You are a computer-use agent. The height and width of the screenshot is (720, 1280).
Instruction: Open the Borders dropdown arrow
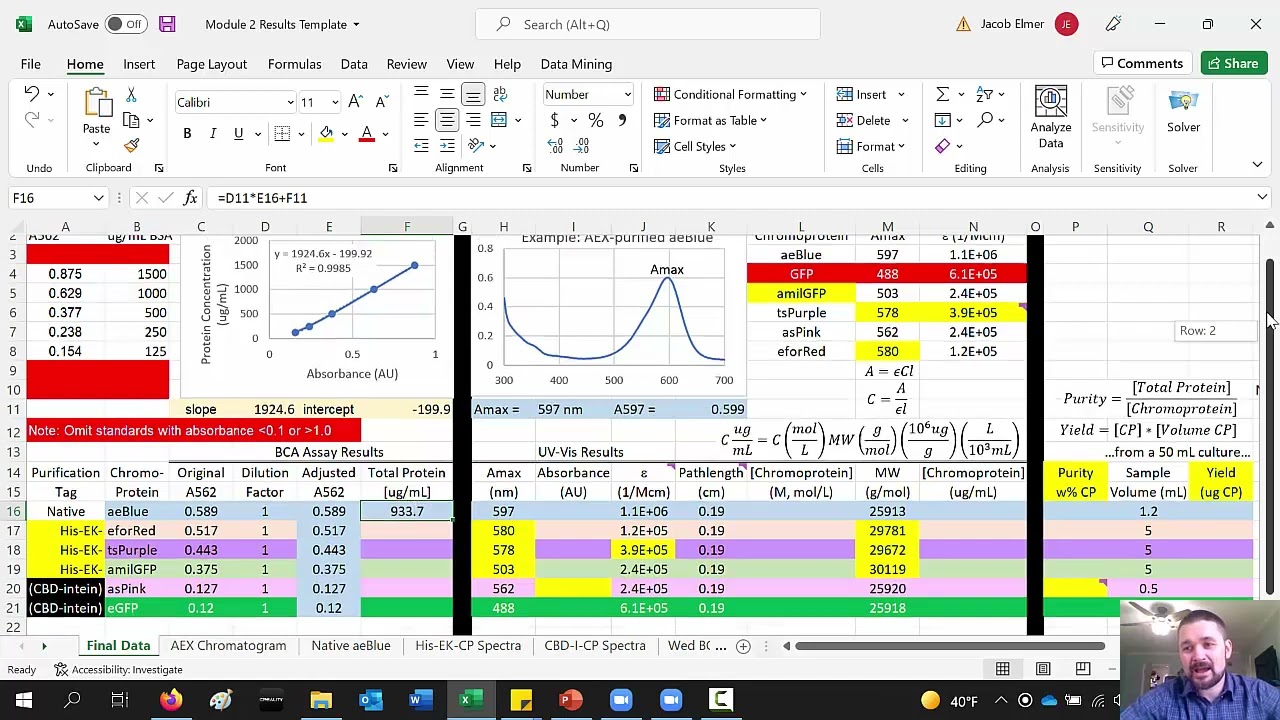pos(302,134)
